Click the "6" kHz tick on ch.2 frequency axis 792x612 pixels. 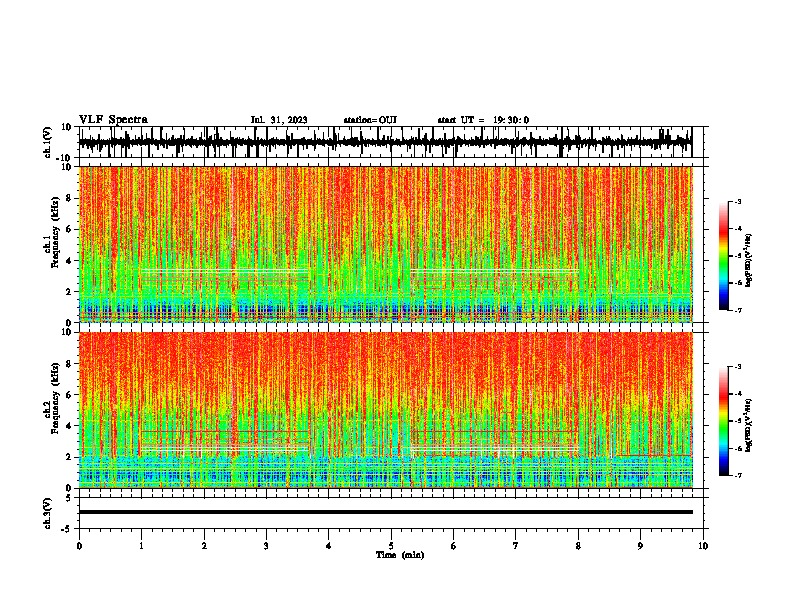69,394
